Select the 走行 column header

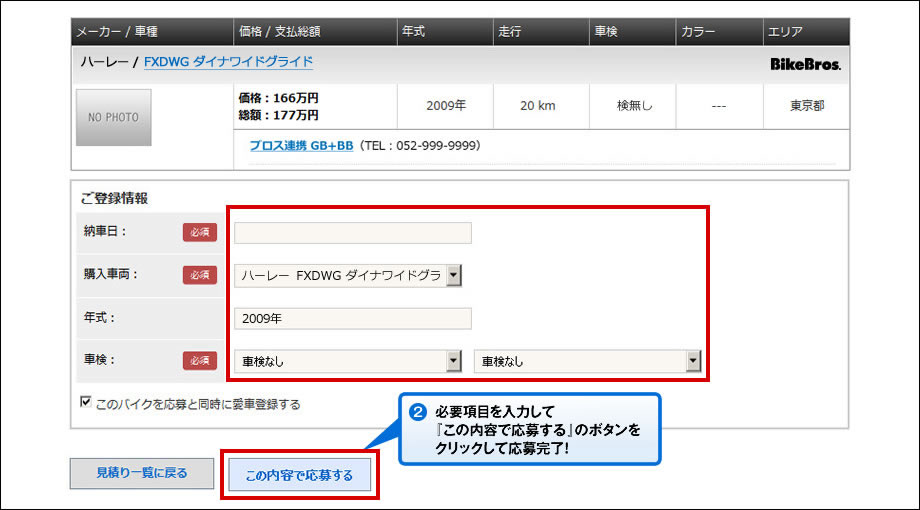[x=510, y=32]
